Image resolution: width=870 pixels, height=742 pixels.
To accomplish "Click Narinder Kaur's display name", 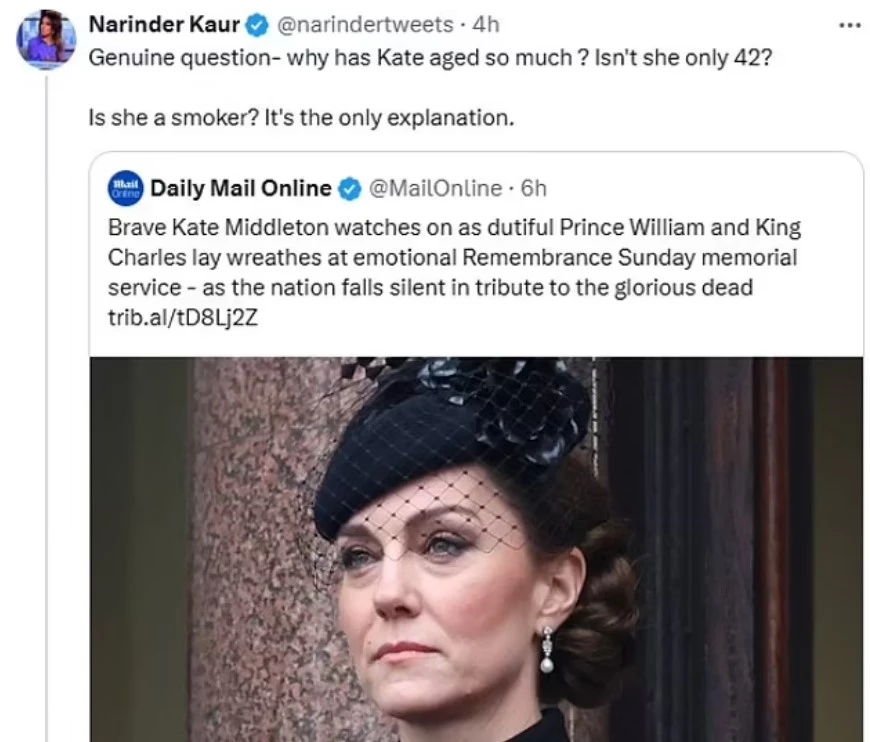I will (x=165, y=27).
